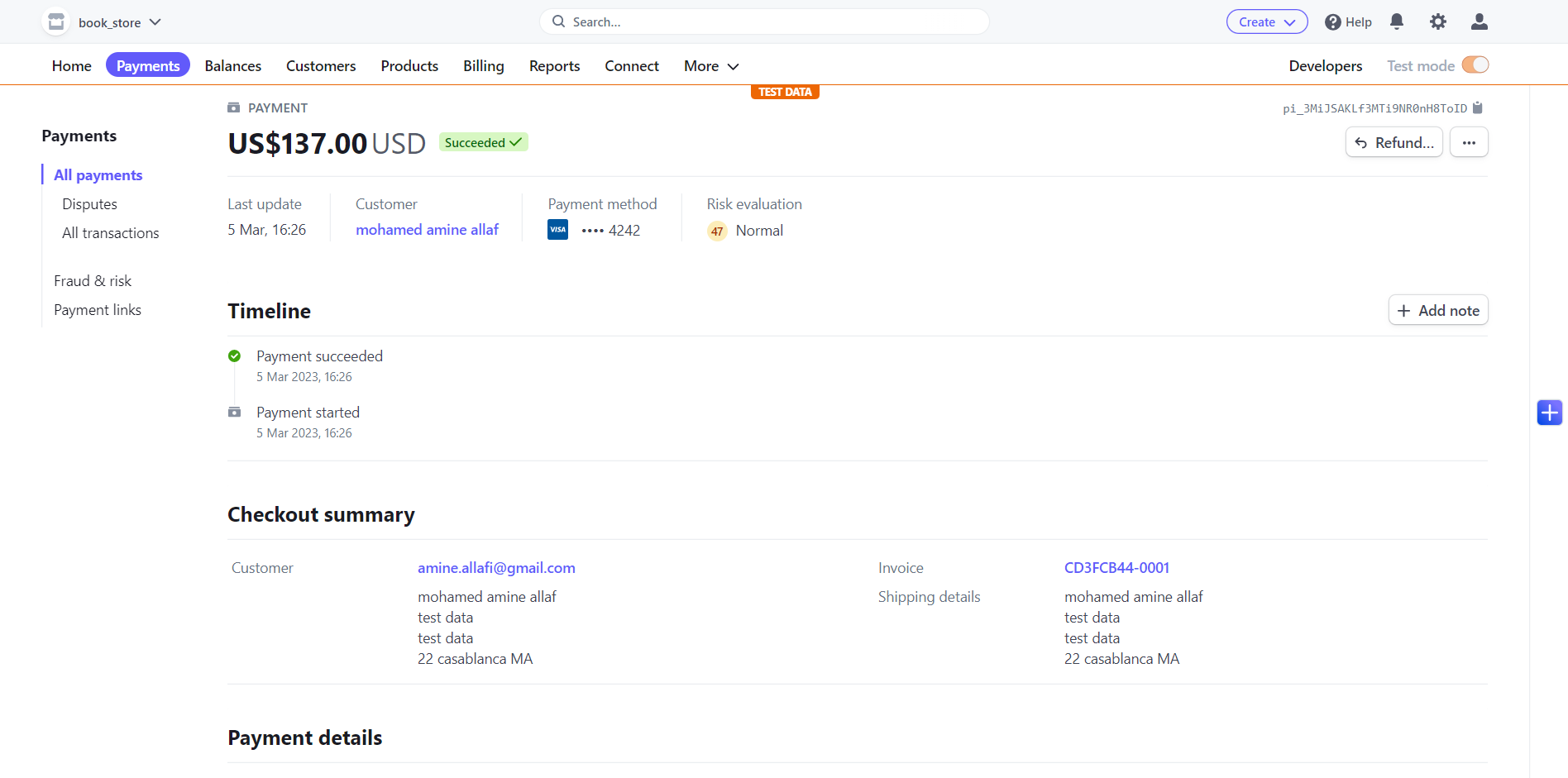Open Connect tab
The width and height of the screenshot is (1568, 778).
click(x=632, y=66)
